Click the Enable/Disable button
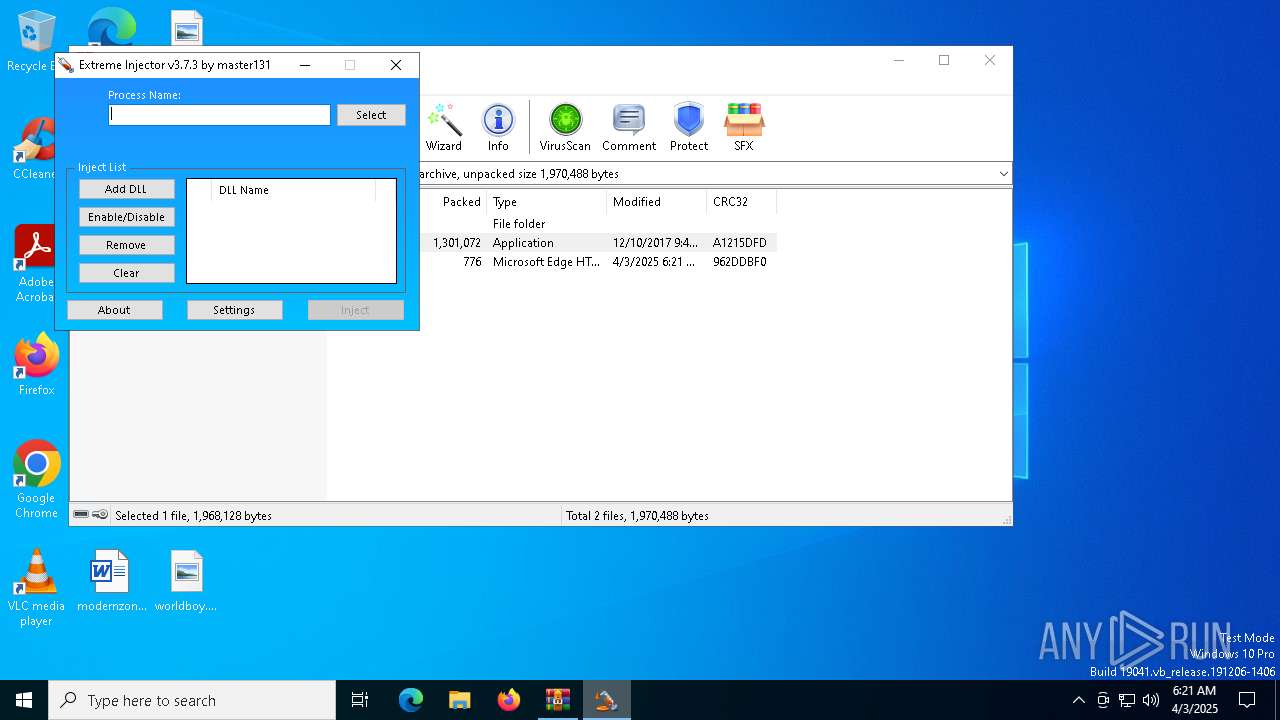Screen dimensions: 1280x720 click(126, 217)
